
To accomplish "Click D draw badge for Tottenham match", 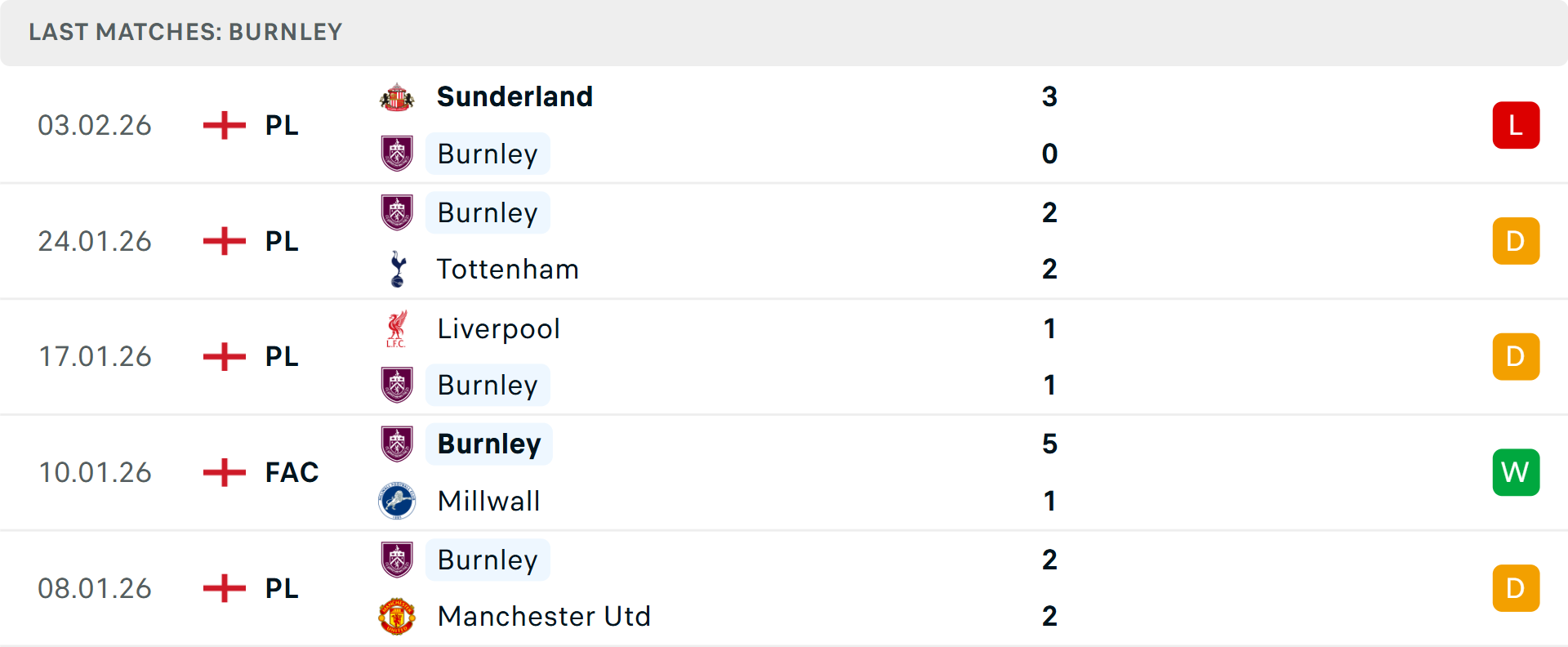I will [x=1515, y=241].
